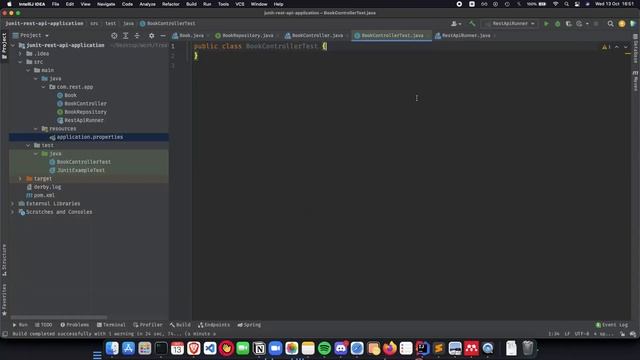Image resolution: width=640 pixels, height=360 pixels.
Task: Open the Project view selector dropdown
Action: click(x=31, y=36)
